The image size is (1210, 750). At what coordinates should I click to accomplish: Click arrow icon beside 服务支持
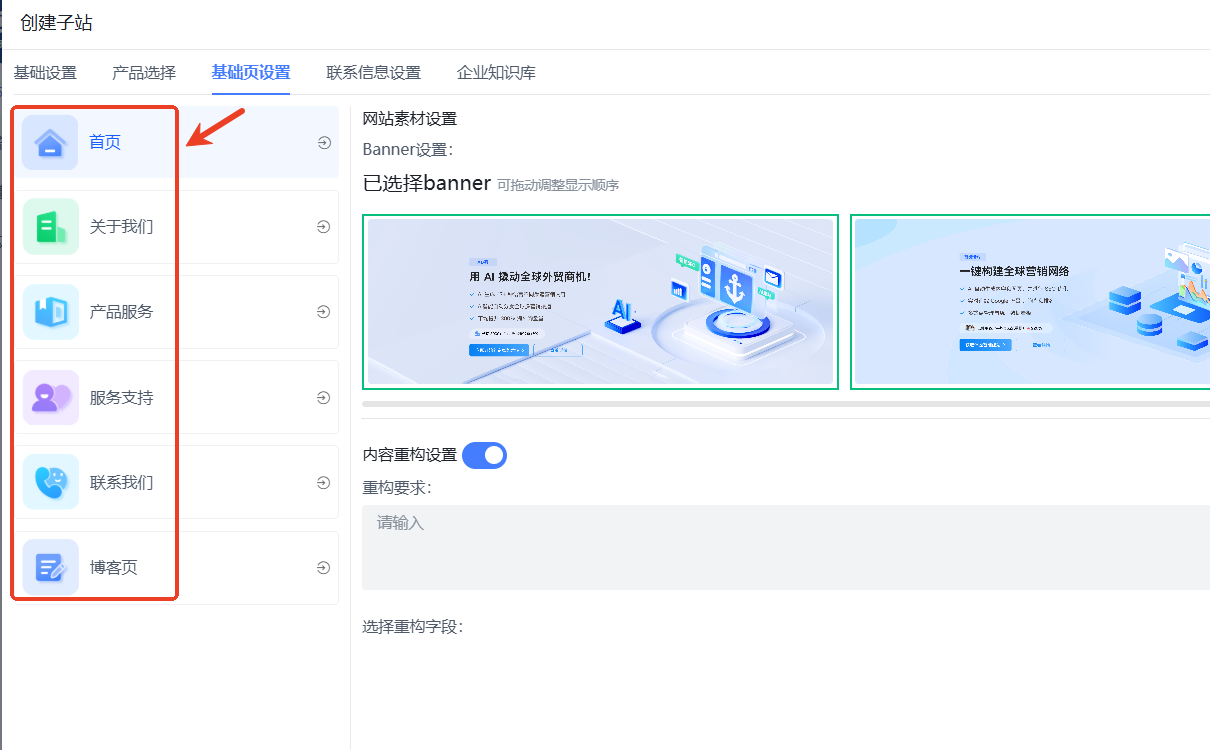click(x=324, y=398)
